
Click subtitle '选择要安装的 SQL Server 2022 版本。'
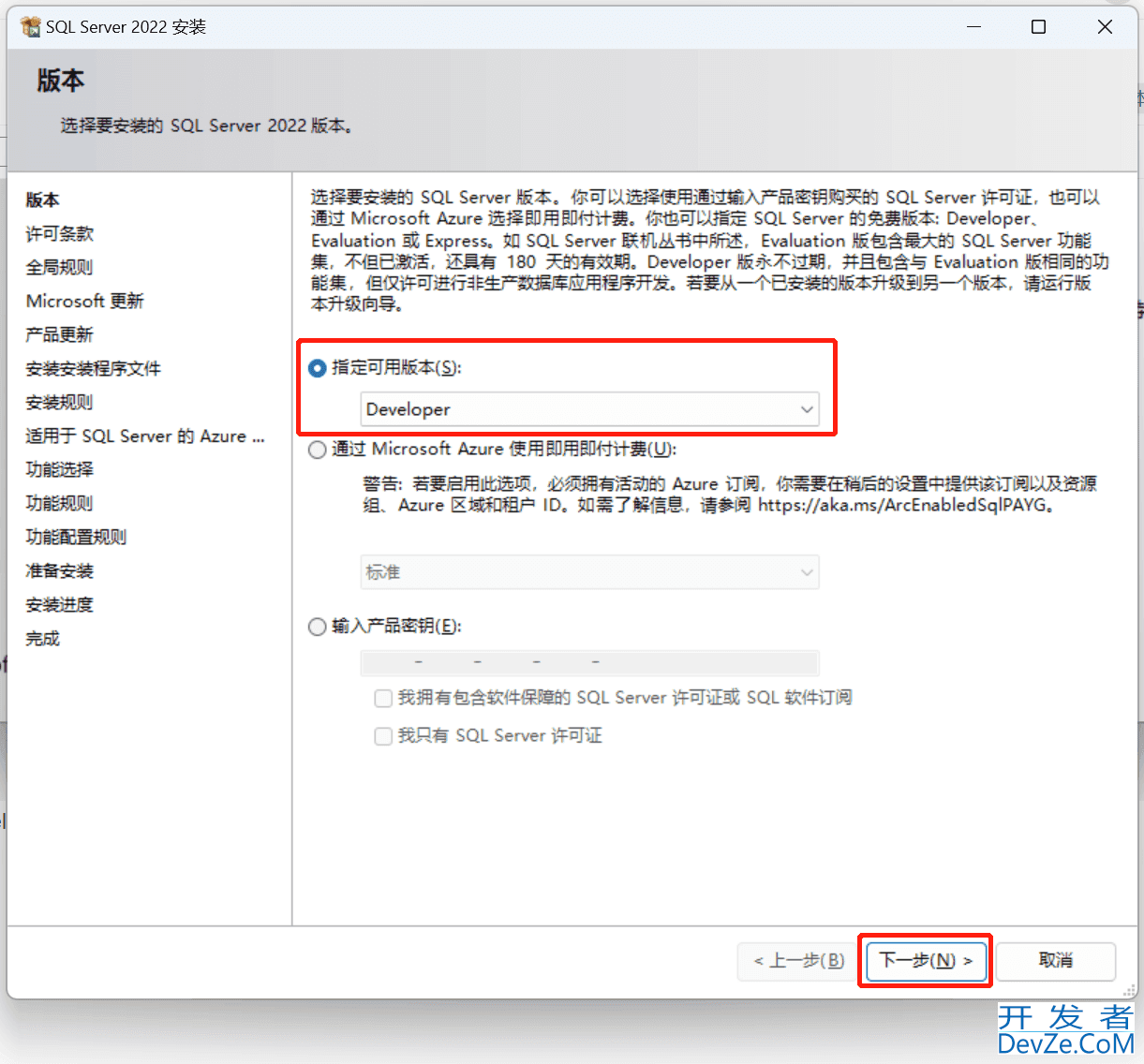click(x=208, y=126)
